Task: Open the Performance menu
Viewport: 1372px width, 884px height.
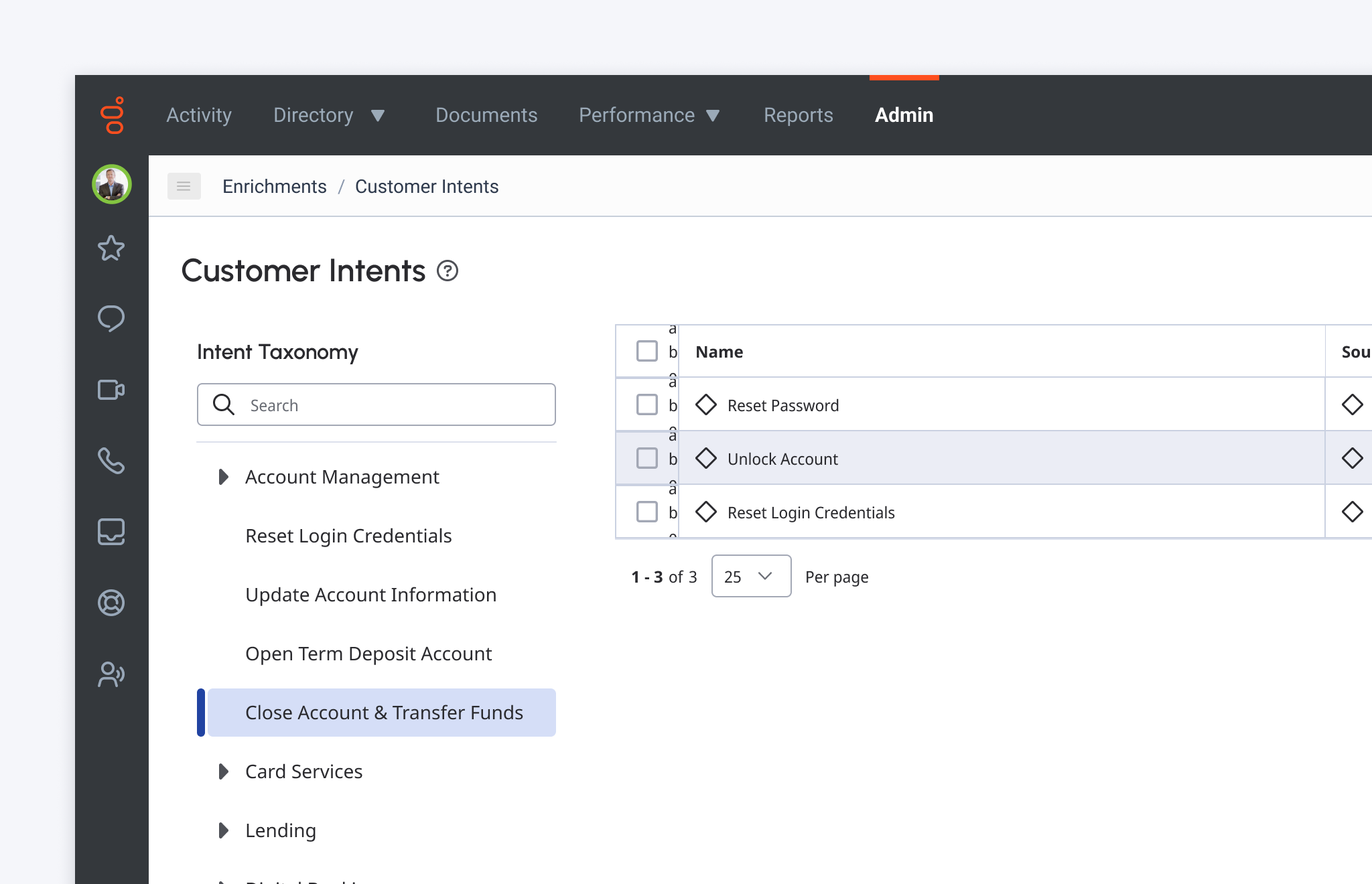Action: 649,115
